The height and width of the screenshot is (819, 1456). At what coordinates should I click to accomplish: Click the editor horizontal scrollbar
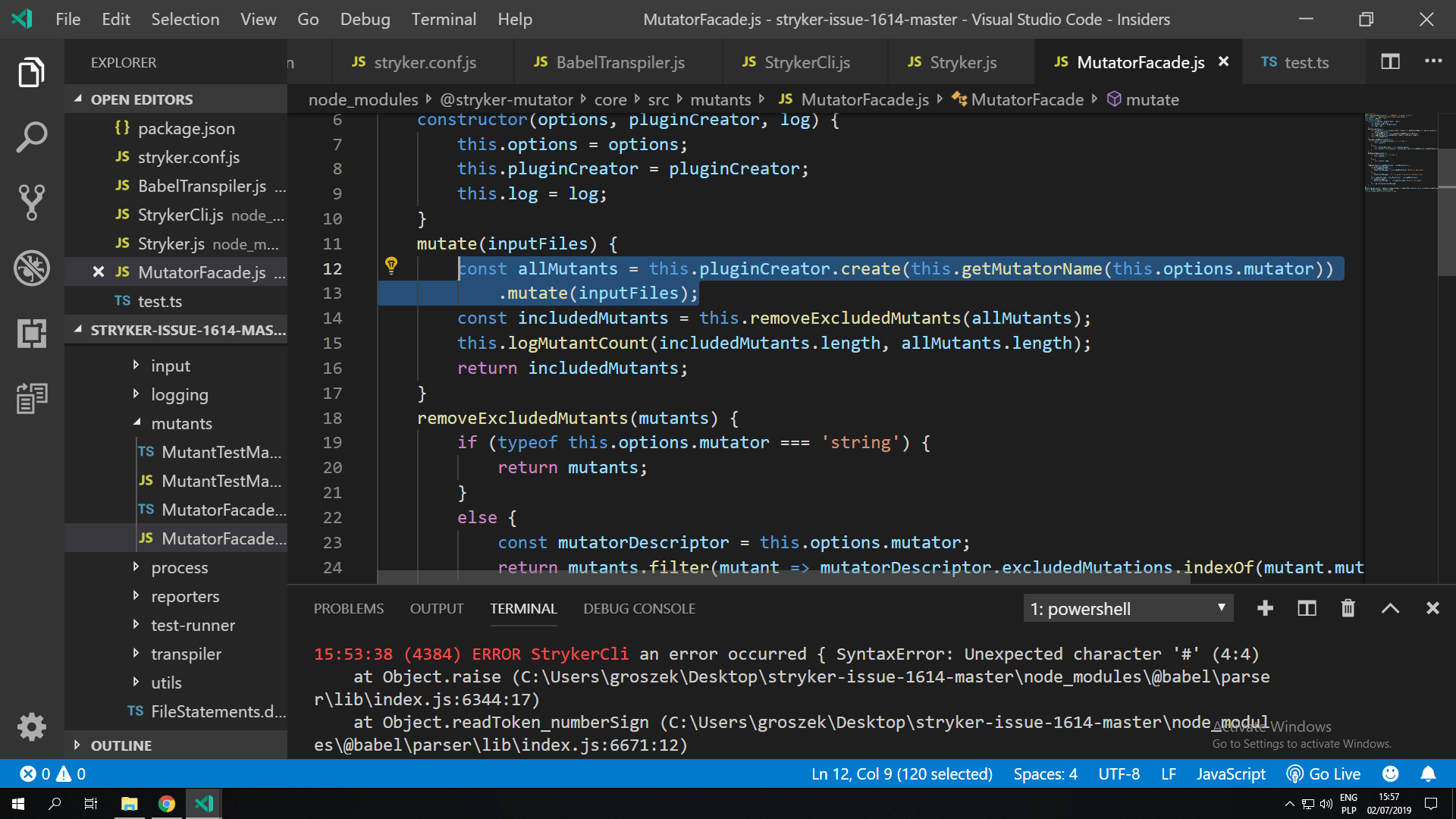tap(783, 577)
